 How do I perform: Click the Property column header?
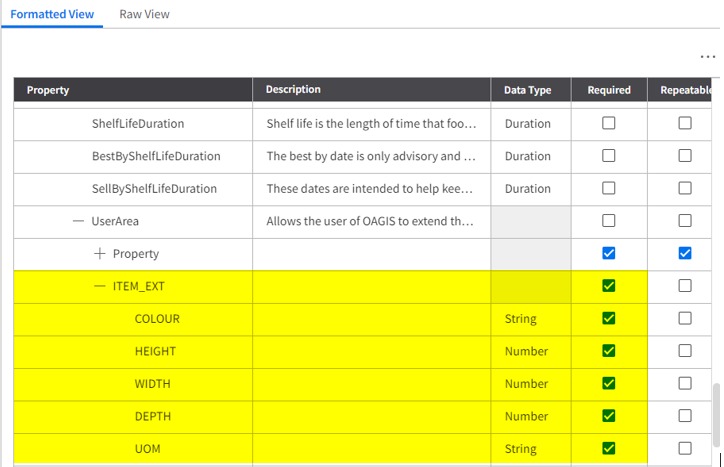133,90
